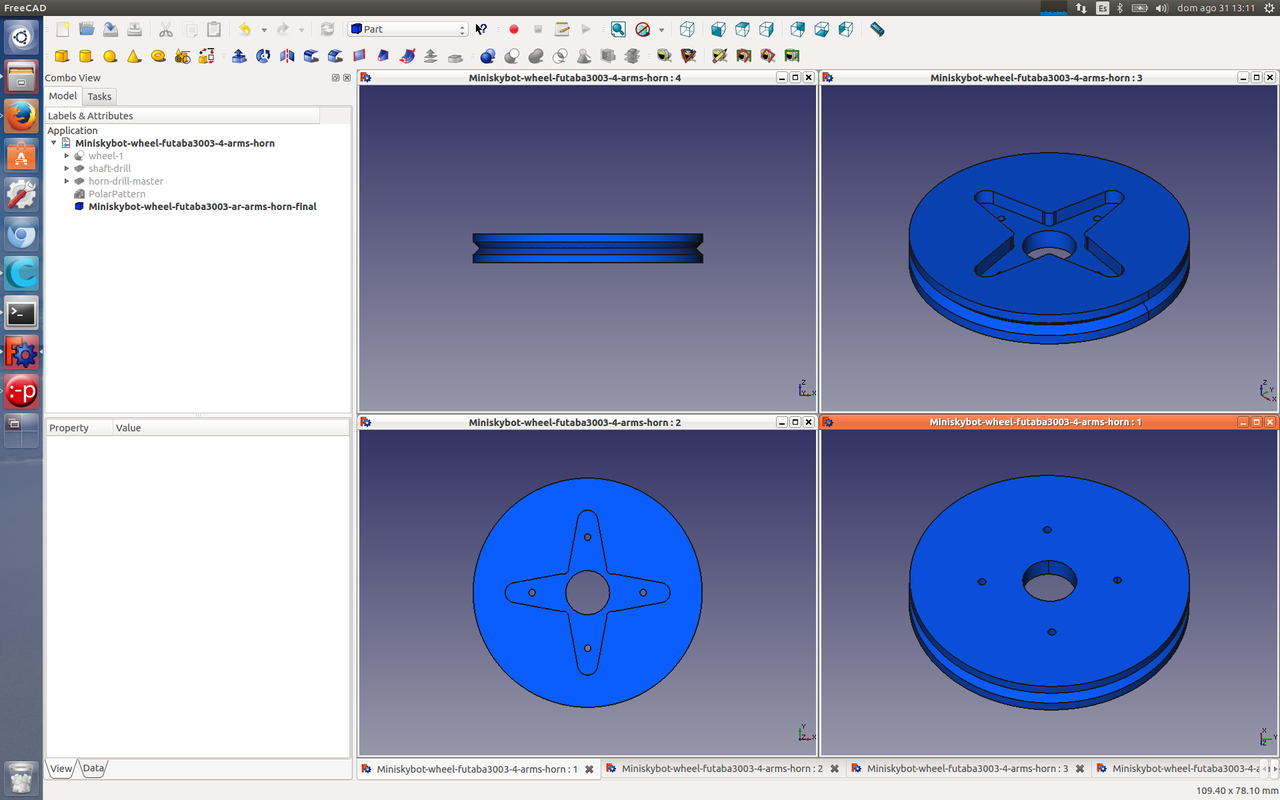Create a Box primitive from the Part toolbar
This screenshot has width=1280, height=800.
tap(62, 56)
